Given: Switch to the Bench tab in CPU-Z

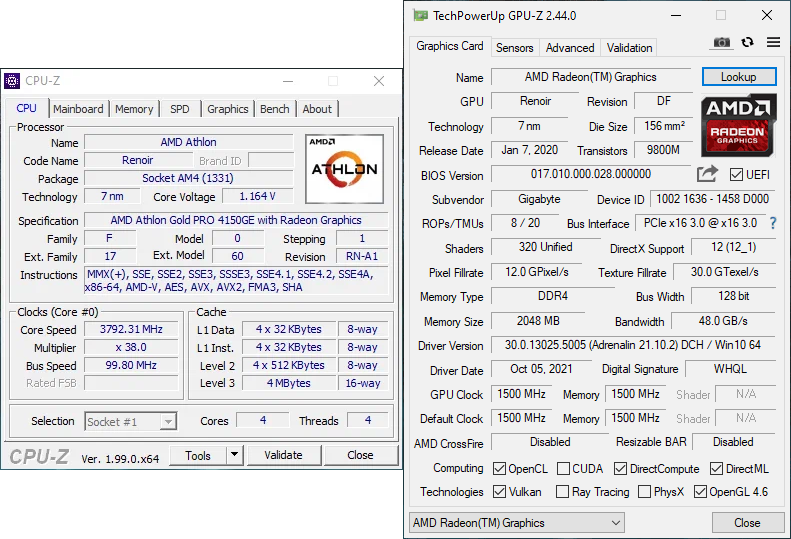Looking at the screenshot, I should pyautogui.click(x=274, y=109).
